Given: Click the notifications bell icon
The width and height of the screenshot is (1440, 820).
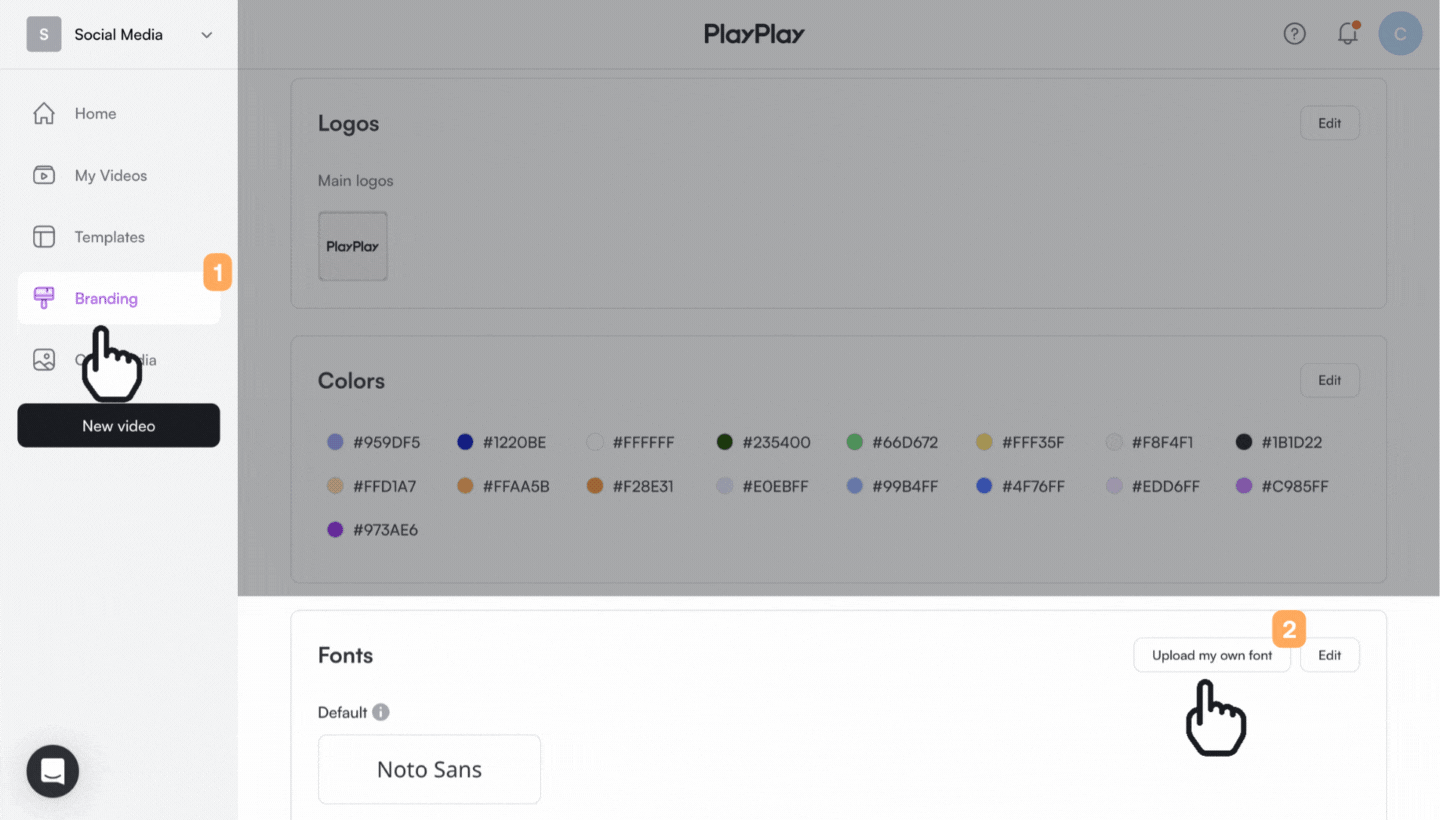Looking at the screenshot, I should point(1347,33).
